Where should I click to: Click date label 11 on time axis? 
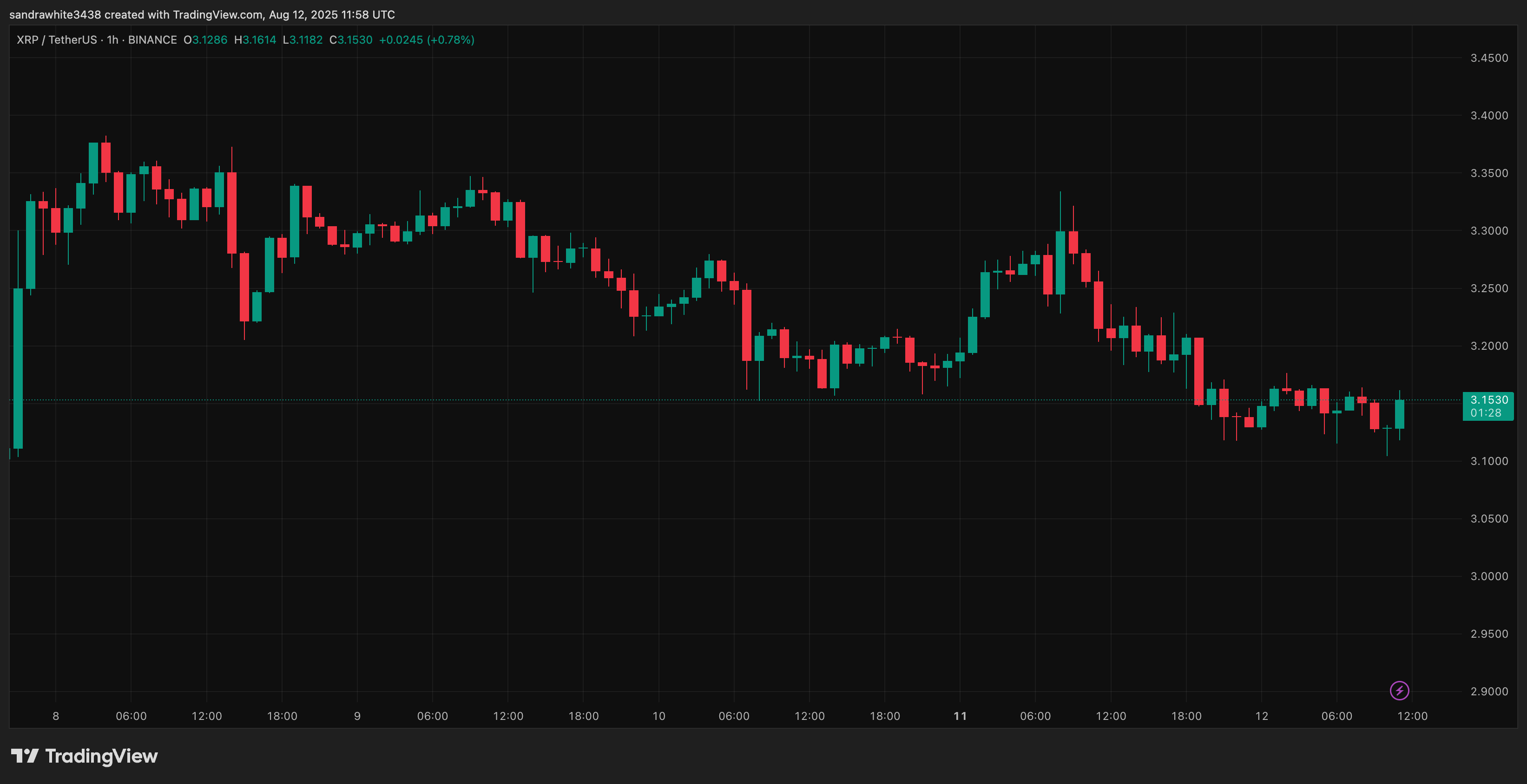pyautogui.click(x=960, y=716)
